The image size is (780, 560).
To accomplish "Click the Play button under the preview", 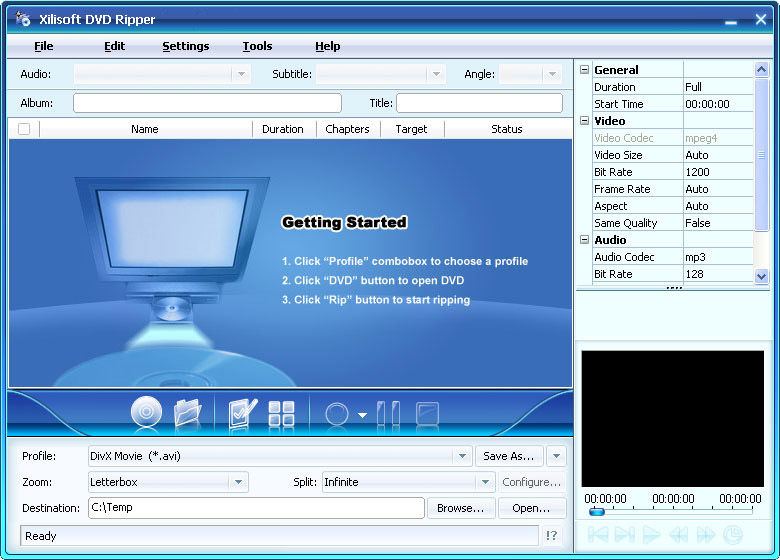I will click(x=652, y=535).
